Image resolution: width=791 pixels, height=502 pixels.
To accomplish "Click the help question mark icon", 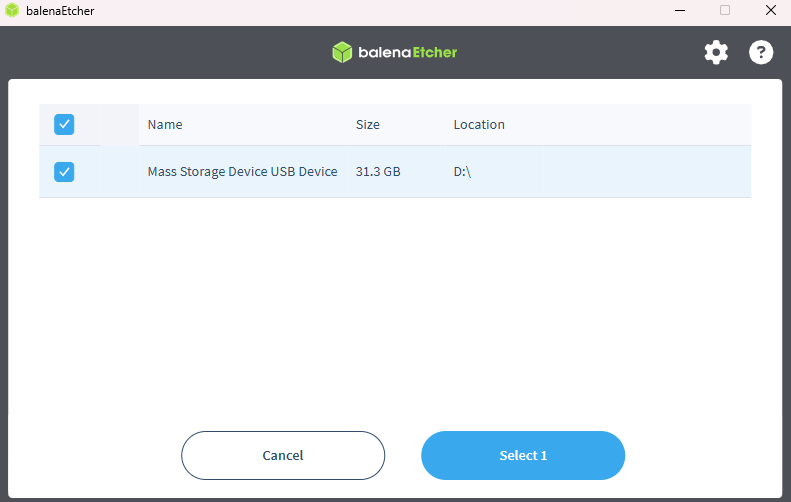I will (762, 53).
